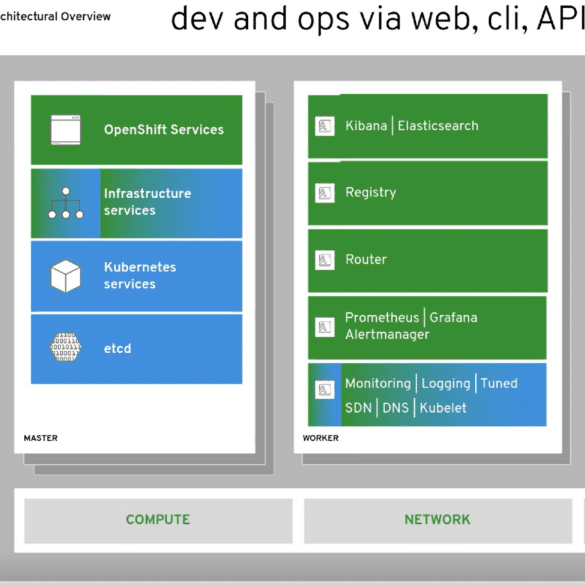Viewport: 585px width, 585px height.
Task: Click the Alertmanager text
Action: pyautogui.click(x=387, y=335)
